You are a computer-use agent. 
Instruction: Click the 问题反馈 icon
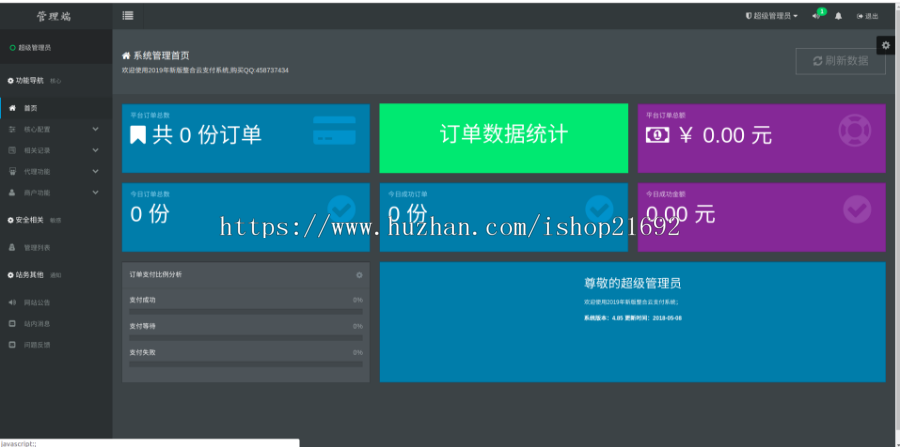13,345
